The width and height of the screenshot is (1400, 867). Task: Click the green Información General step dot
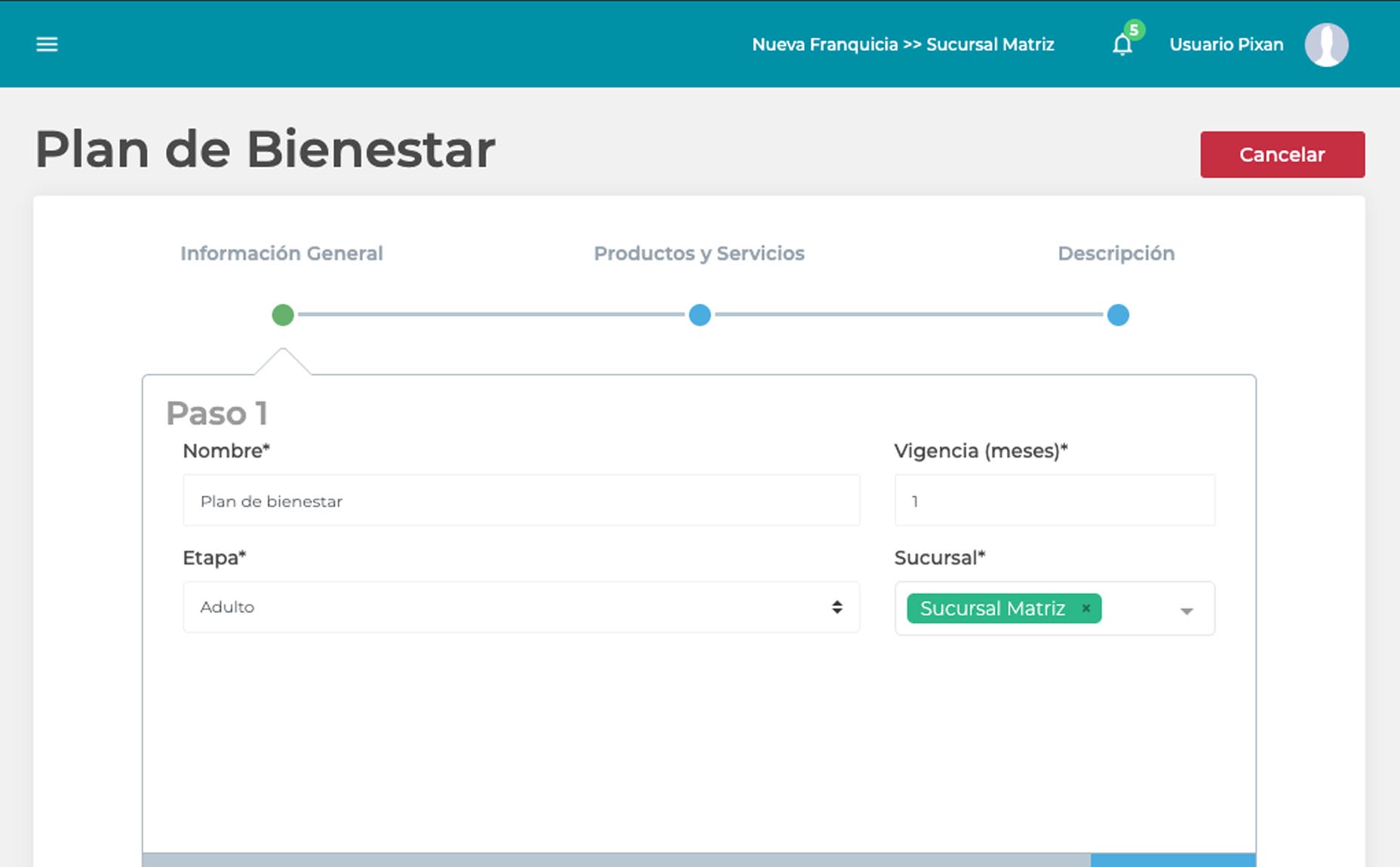pyautogui.click(x=283, y=315)
